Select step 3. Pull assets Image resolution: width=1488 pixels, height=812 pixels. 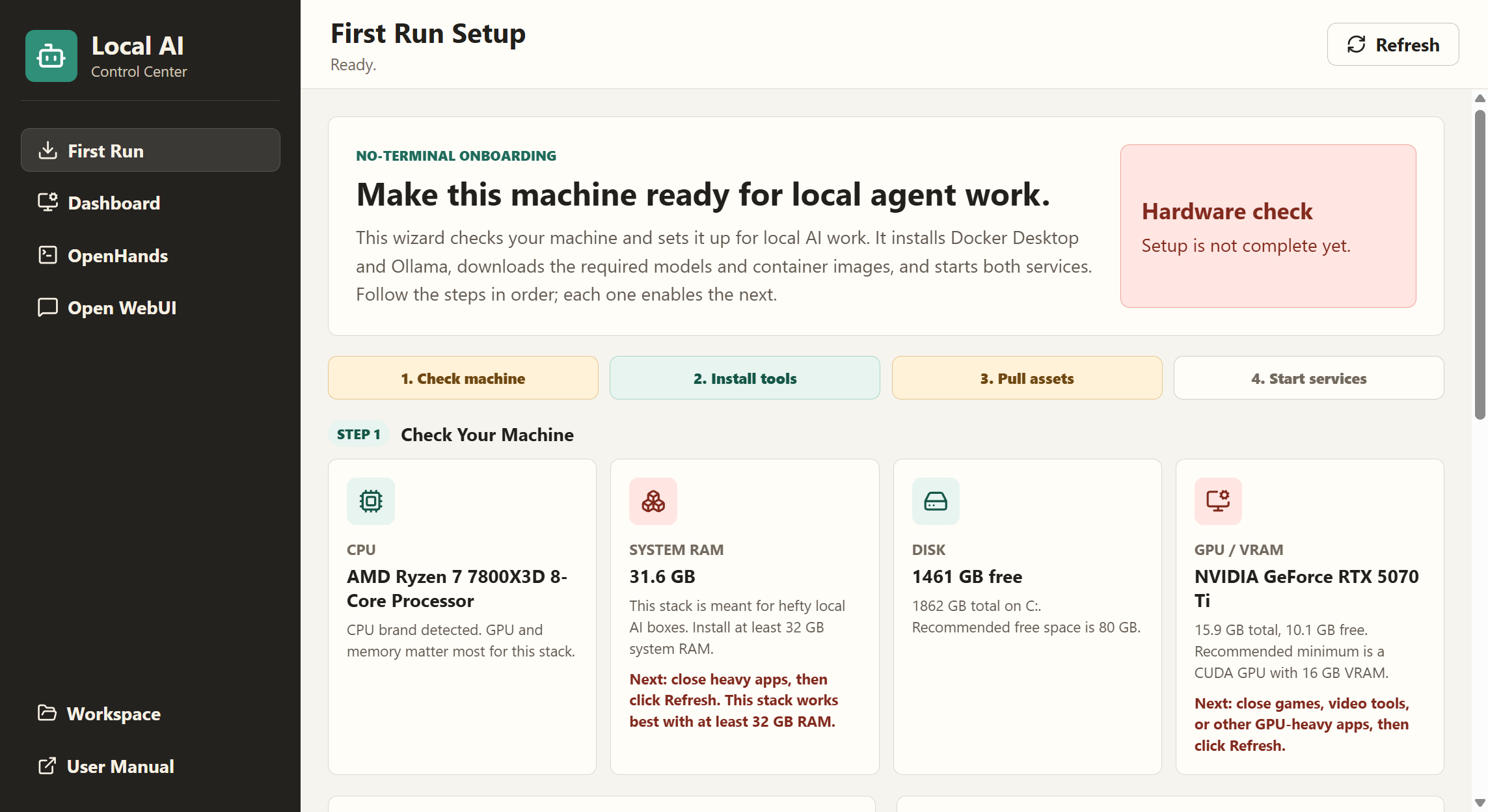(x=1027, y=378)
